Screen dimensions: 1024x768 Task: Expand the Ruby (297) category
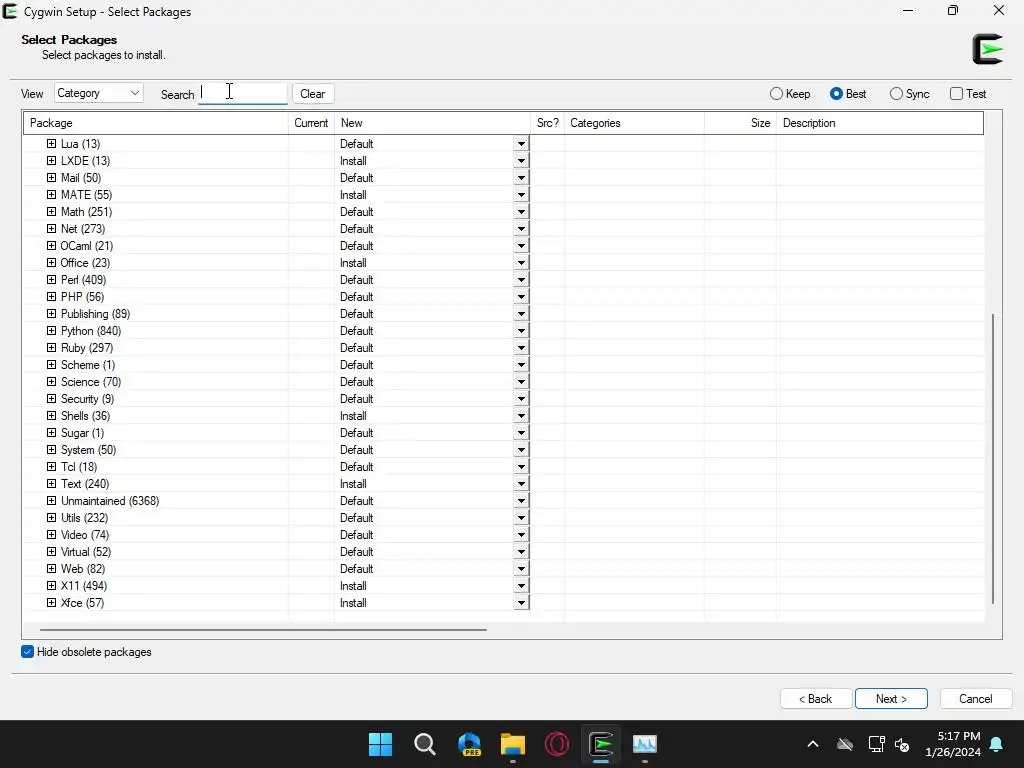(52, 347)
